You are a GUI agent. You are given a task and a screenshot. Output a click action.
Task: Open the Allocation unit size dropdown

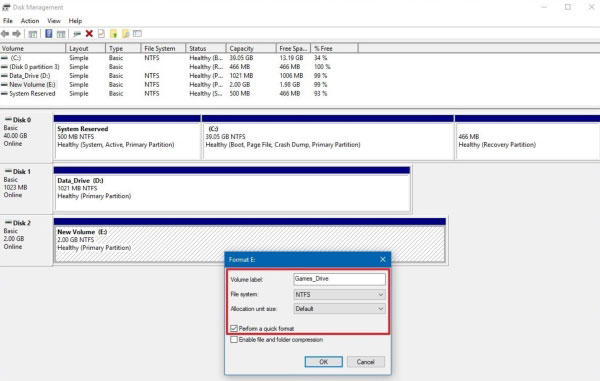point(339,309)
